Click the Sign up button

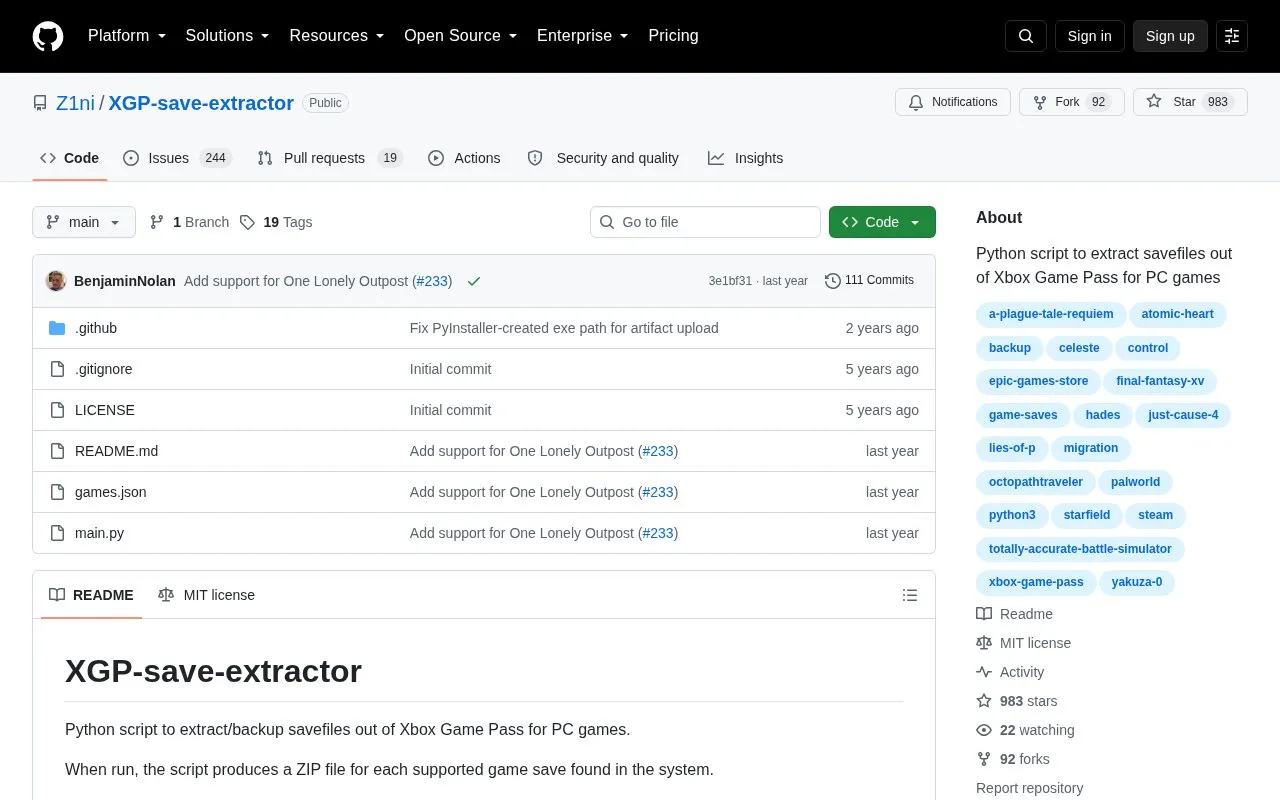coord(1170,36)
